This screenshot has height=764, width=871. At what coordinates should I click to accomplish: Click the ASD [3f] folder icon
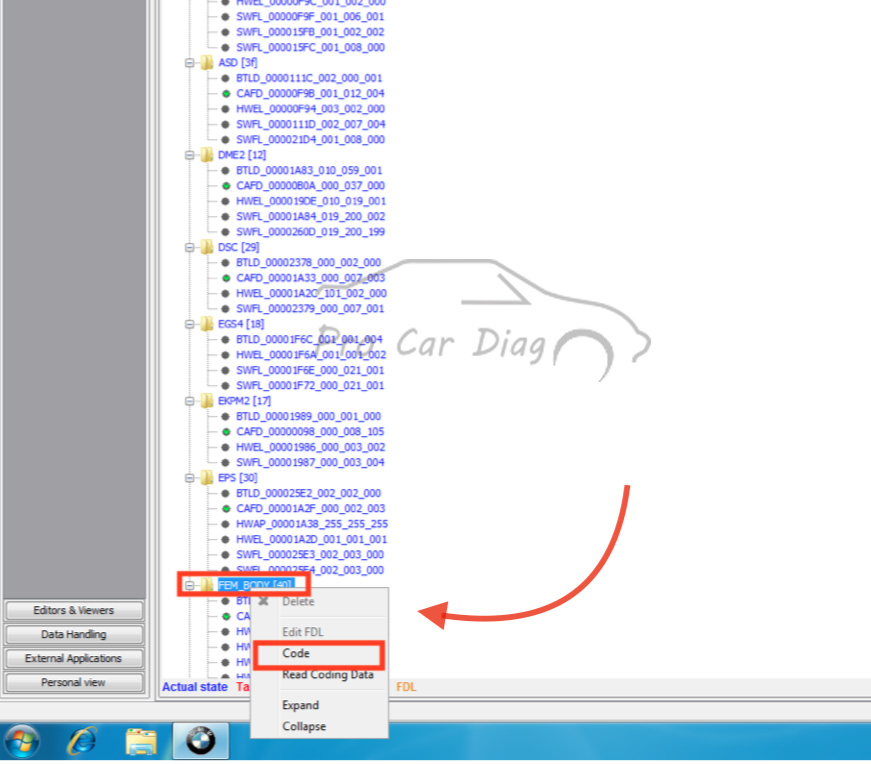207,62
